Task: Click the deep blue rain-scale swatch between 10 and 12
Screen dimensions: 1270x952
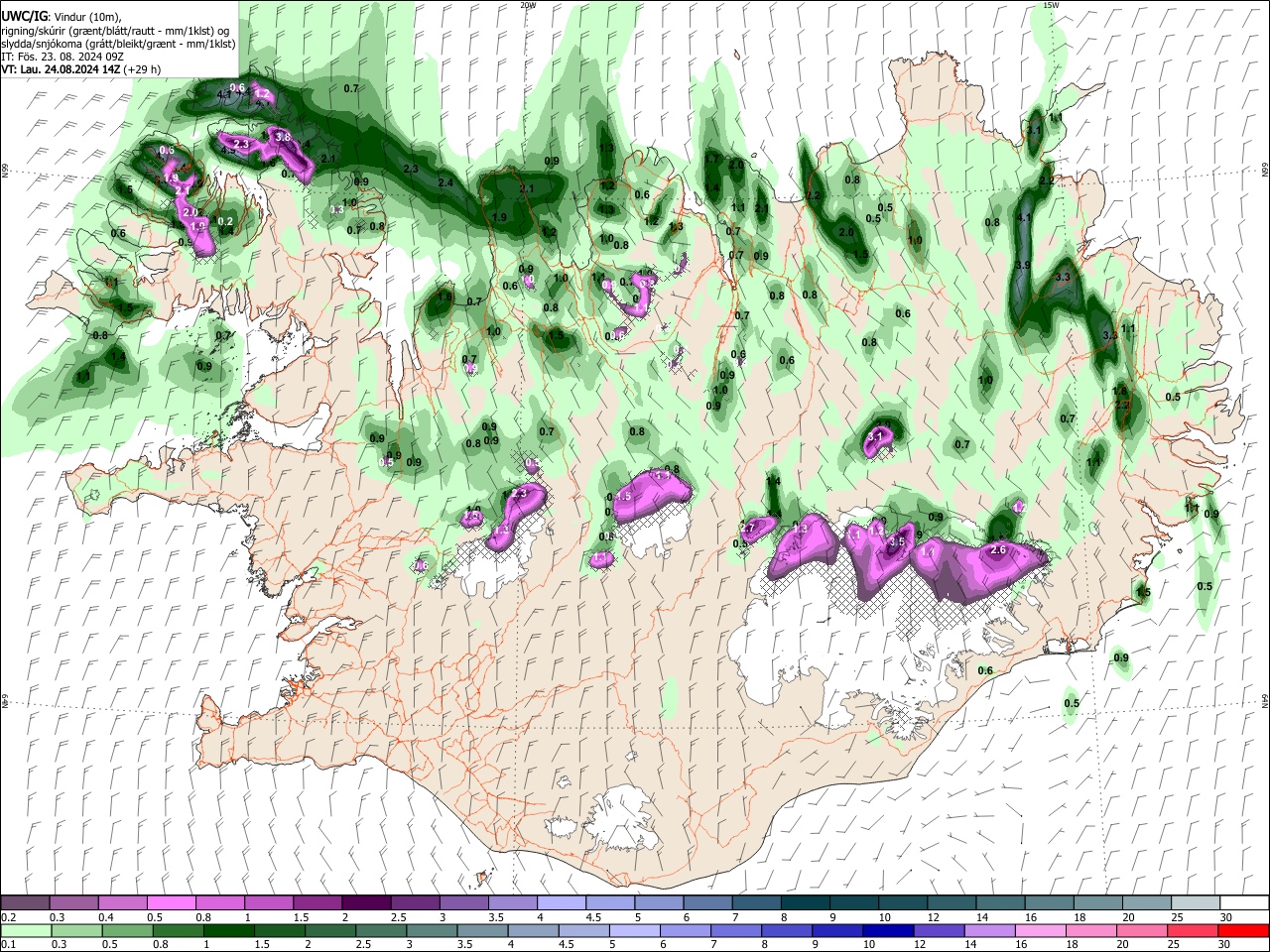Action: (888, 930)
